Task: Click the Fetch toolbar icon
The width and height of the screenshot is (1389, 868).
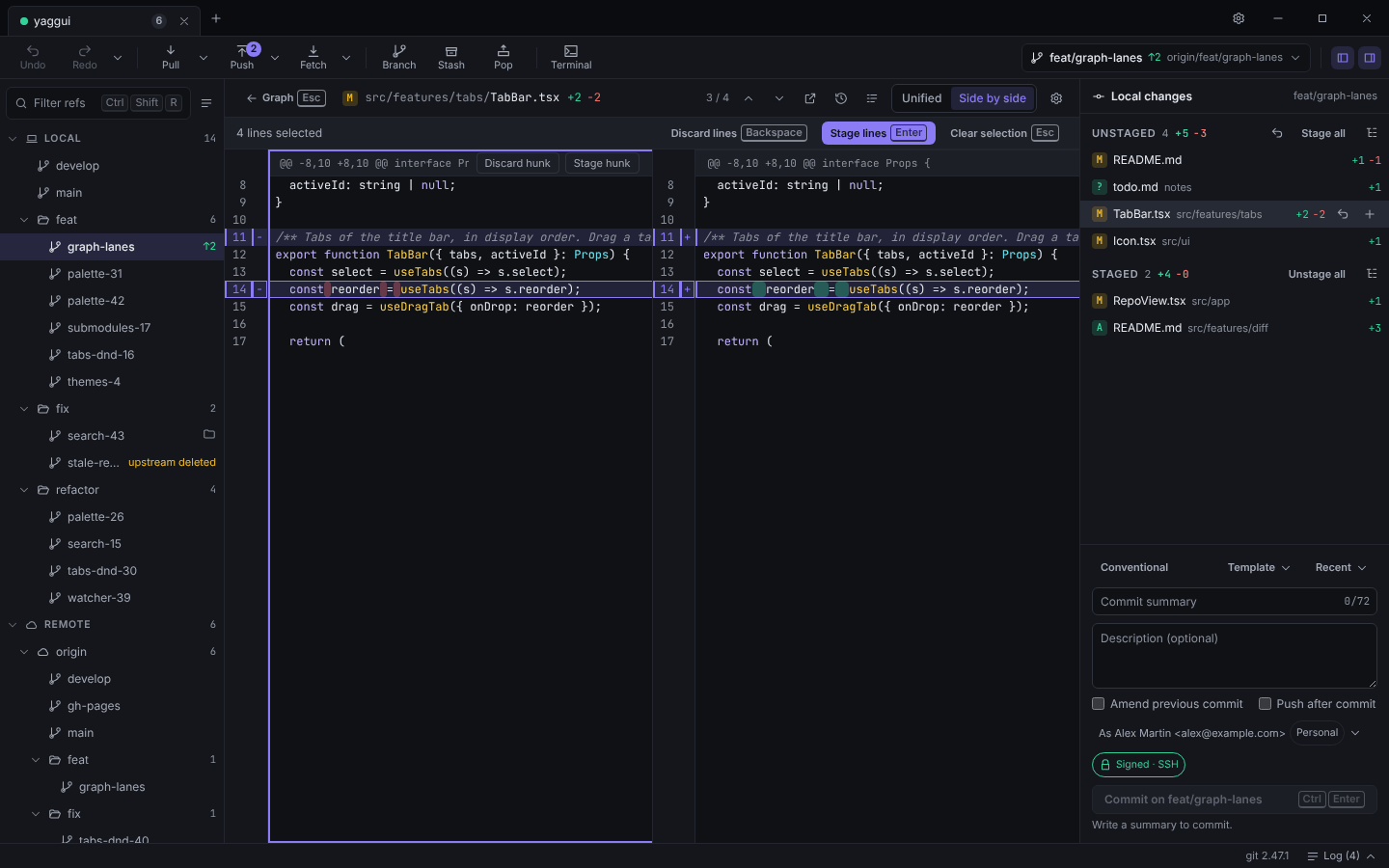Action: click(x=313, y=57)
